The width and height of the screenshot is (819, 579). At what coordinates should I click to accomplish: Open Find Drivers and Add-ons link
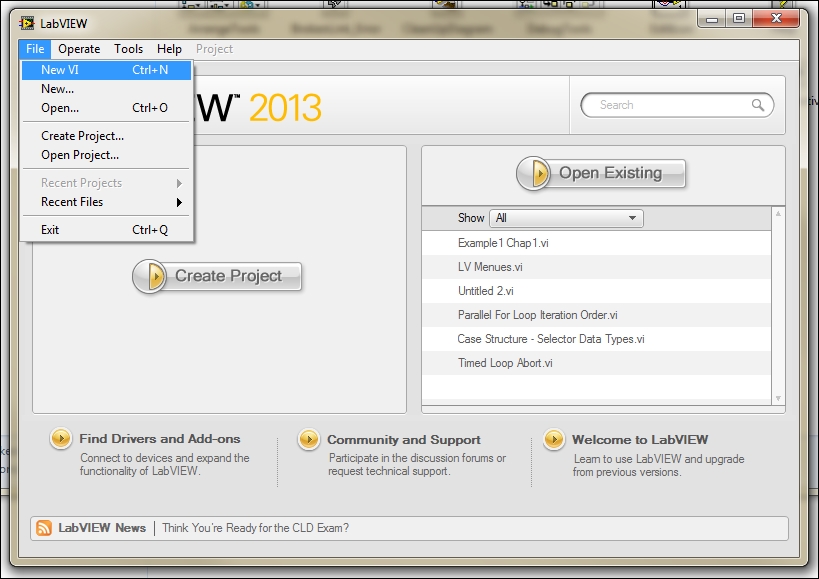(160, 439)
